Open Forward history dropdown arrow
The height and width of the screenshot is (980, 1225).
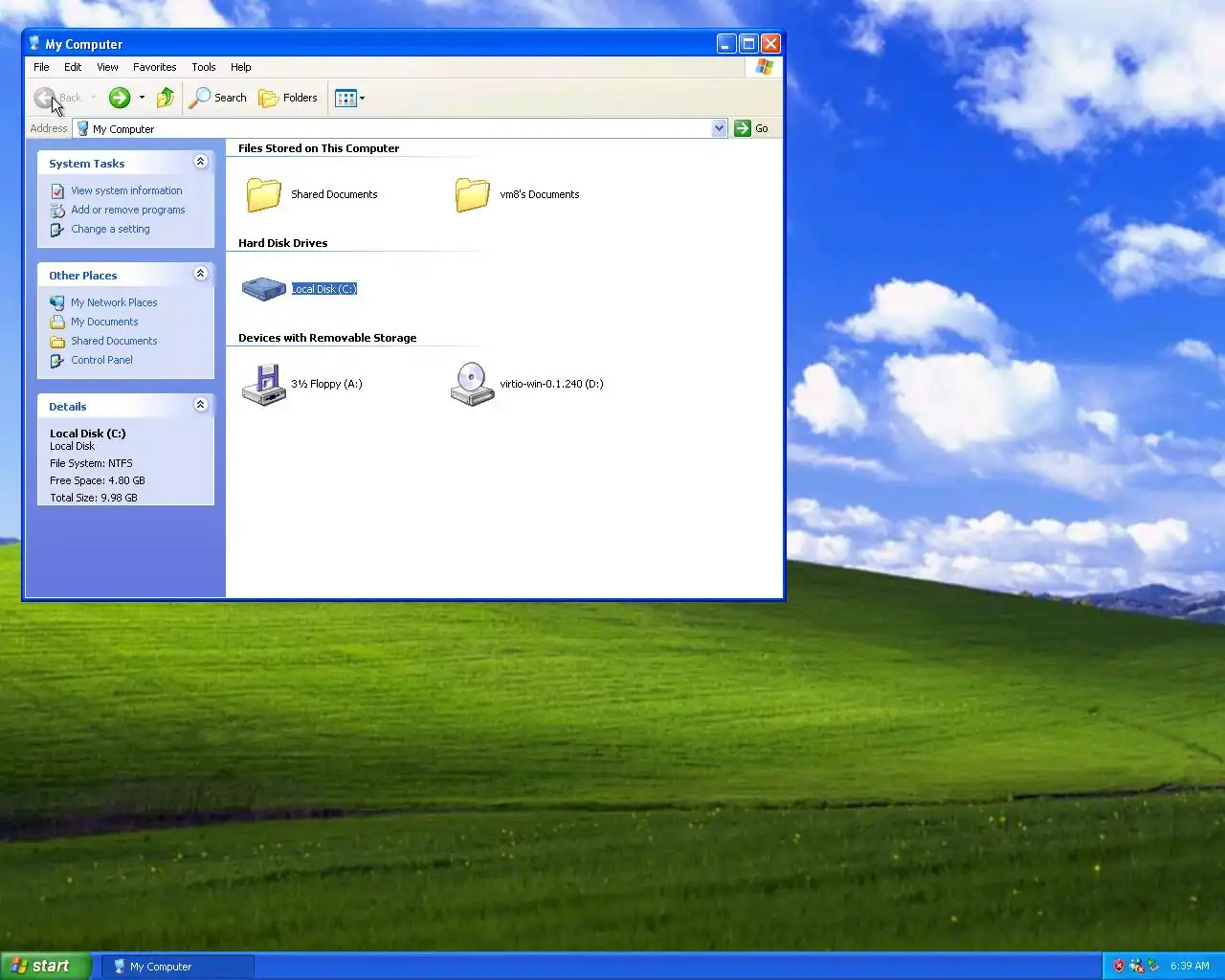click(x=142, y=98)
